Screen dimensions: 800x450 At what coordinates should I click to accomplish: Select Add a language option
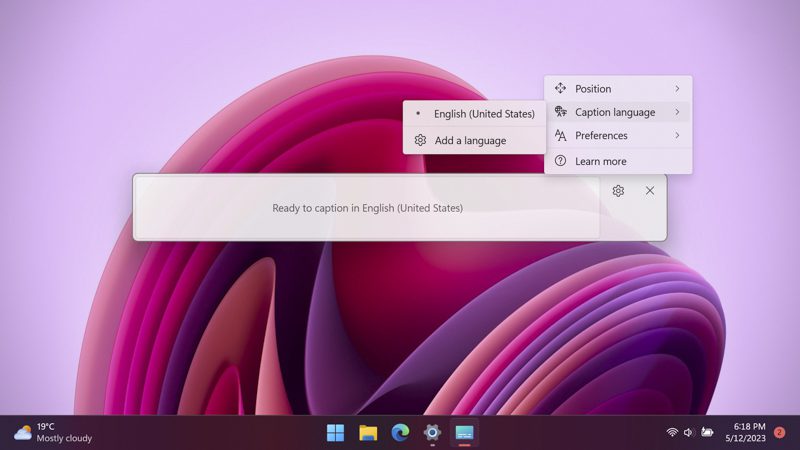474,140
